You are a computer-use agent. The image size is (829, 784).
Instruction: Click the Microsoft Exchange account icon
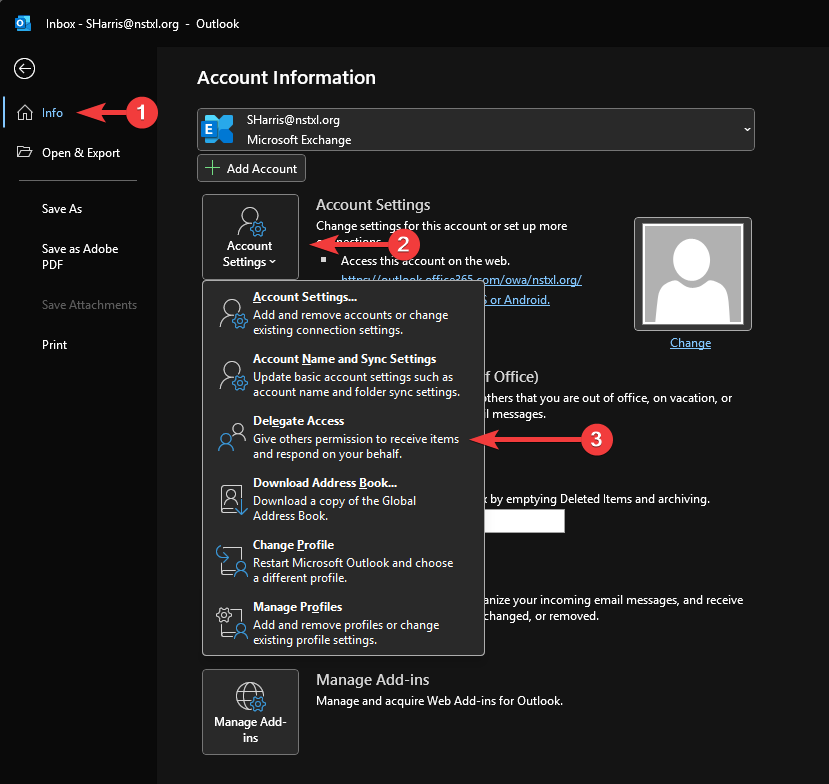218,129
